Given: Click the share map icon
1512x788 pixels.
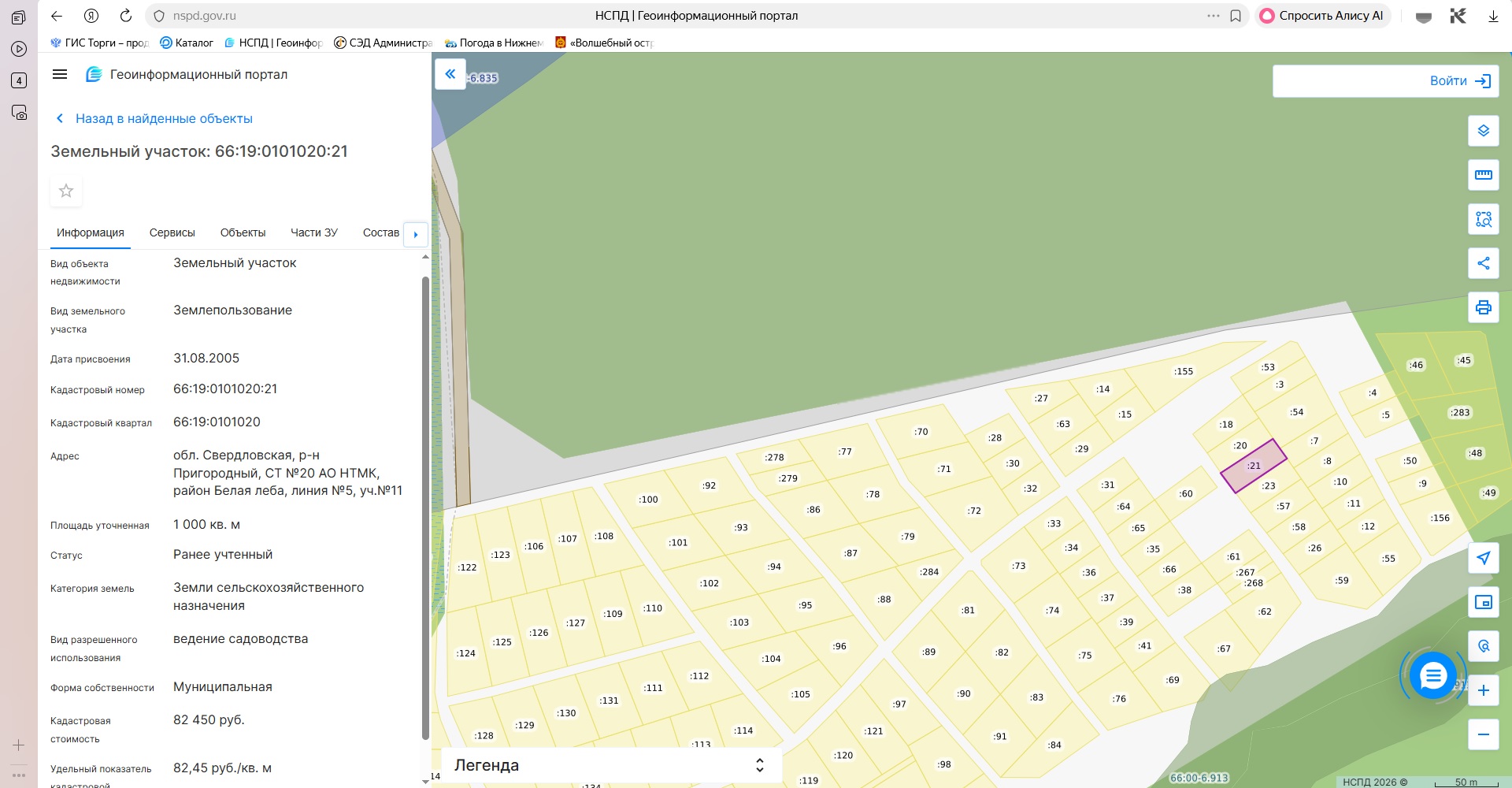Looking at the screenshot, I should (x=1483, y=263).
